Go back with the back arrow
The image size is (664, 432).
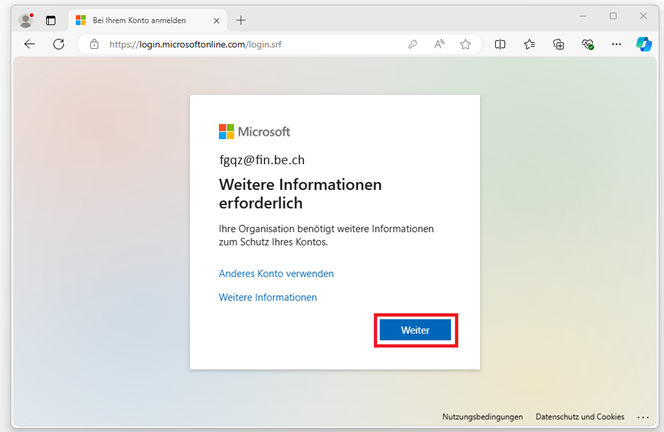click(30, 44)
